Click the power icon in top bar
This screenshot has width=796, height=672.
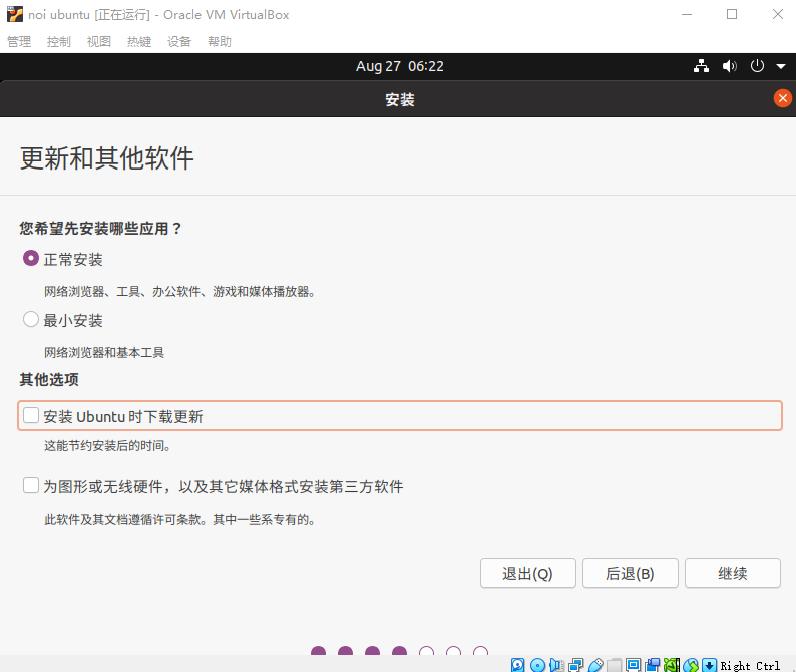(757, 66)
